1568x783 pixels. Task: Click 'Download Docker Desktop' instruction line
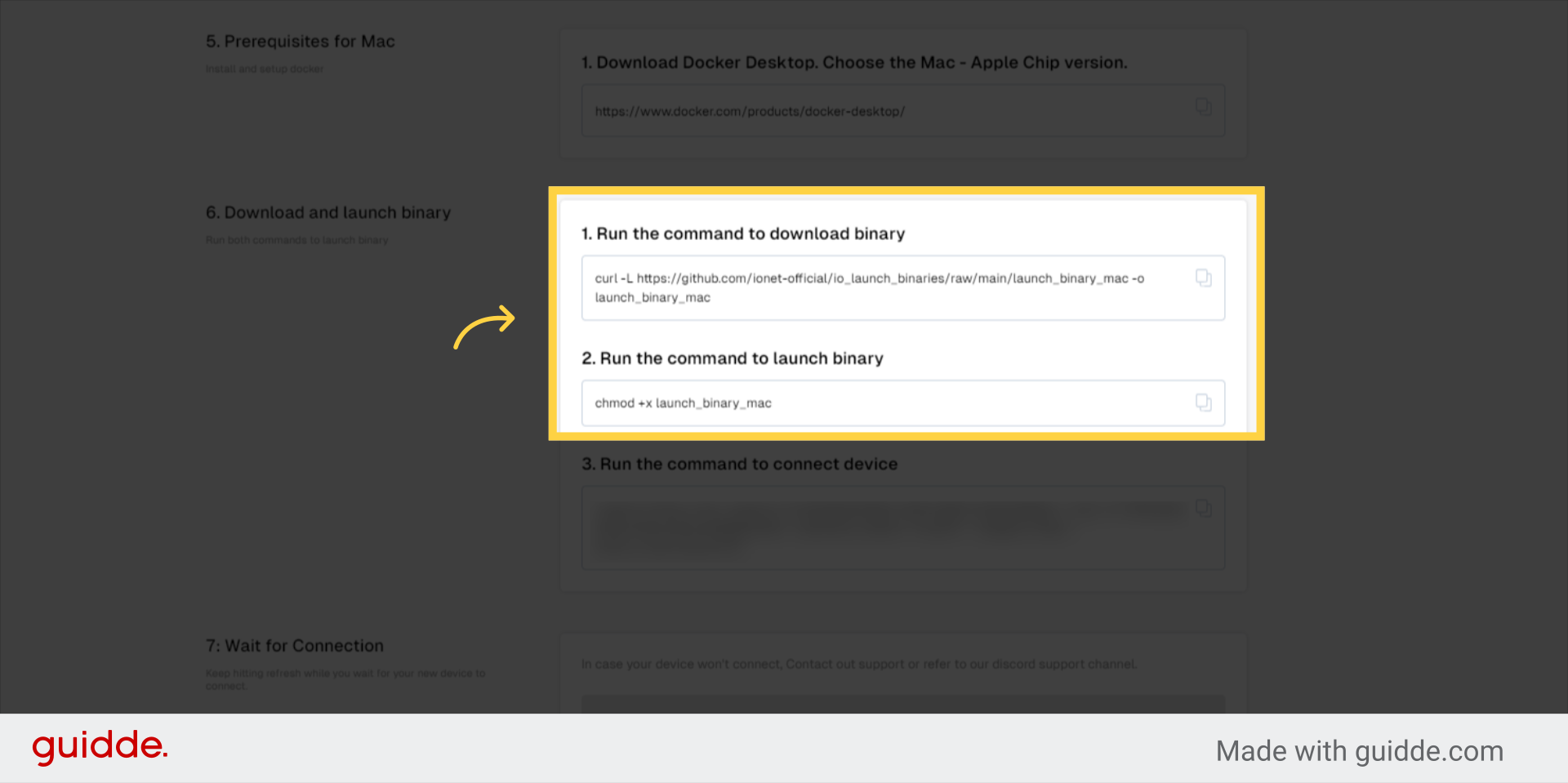pyautogui.click(x=854, y=63)
